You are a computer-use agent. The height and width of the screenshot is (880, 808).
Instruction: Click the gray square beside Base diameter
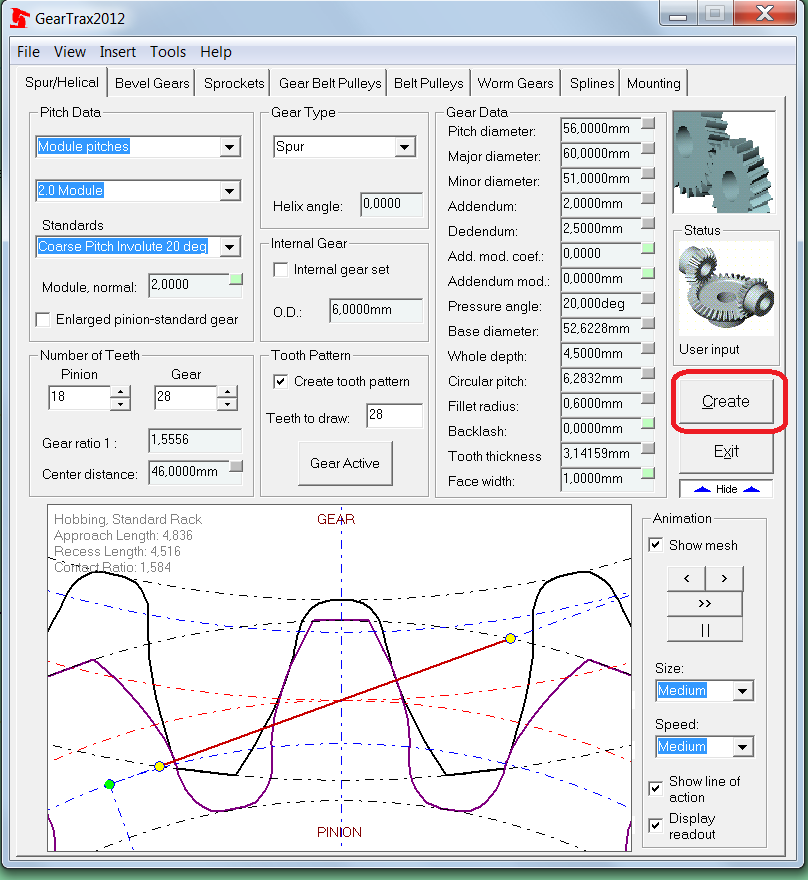point(648,323)
